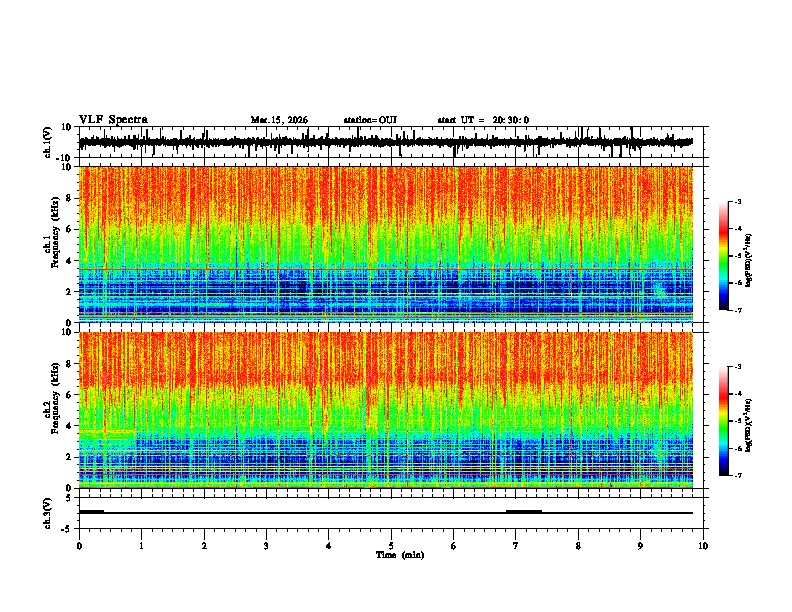Click the "5" tick on ch.3(V) axis
The width and height of the screenshot is (792, 612).
tap(69, 498)
